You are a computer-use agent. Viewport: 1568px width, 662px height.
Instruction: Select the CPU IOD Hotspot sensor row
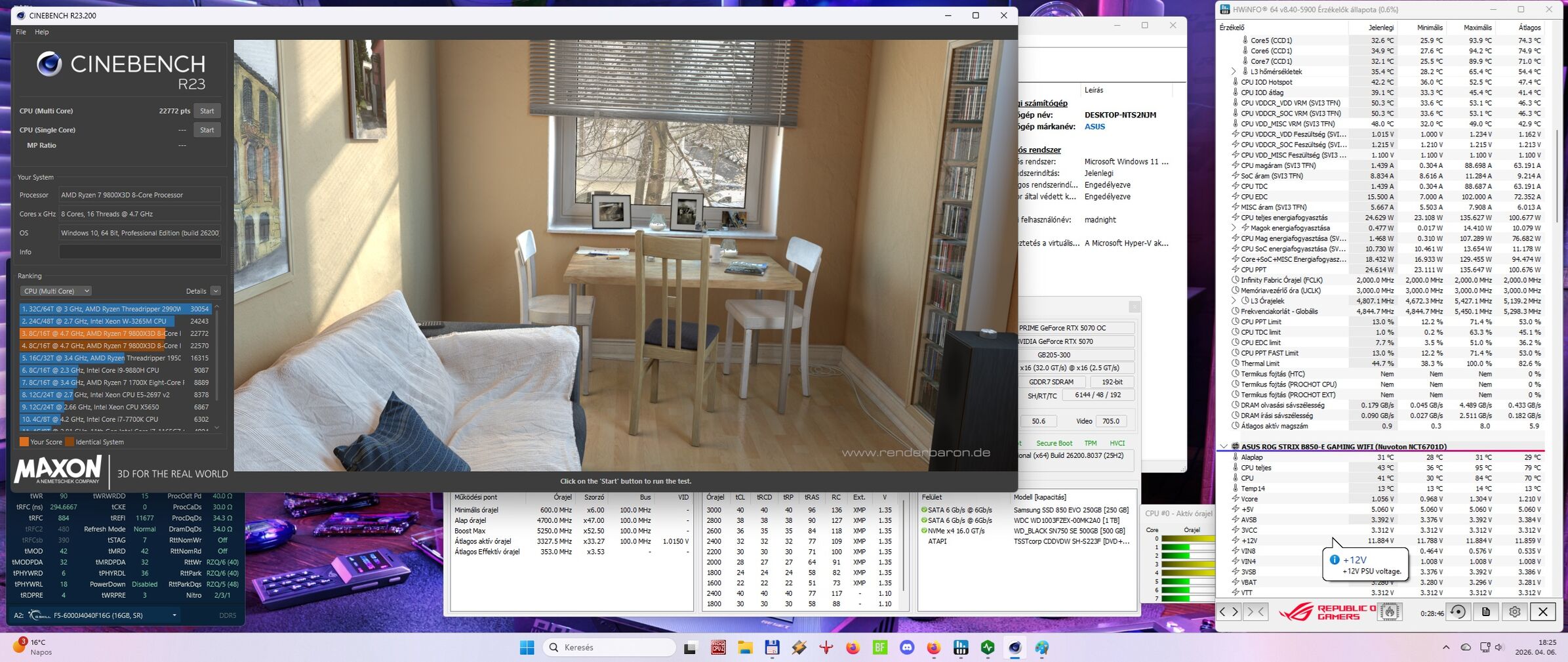1380,82
